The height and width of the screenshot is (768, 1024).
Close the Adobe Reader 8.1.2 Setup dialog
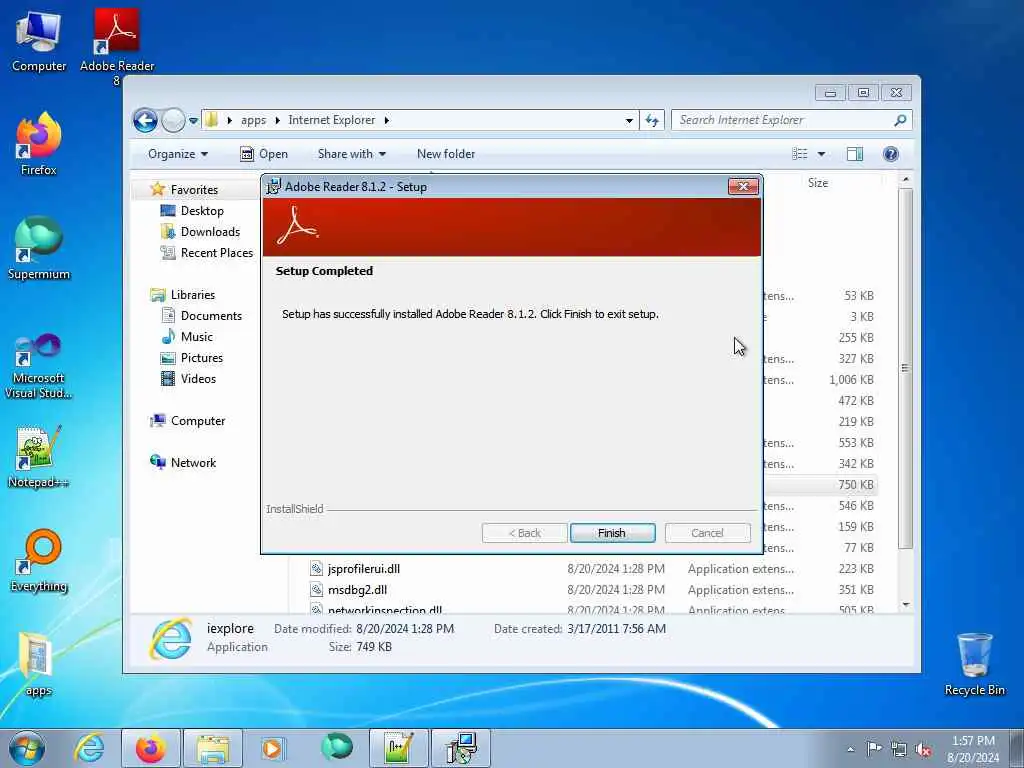coord(743,187)
